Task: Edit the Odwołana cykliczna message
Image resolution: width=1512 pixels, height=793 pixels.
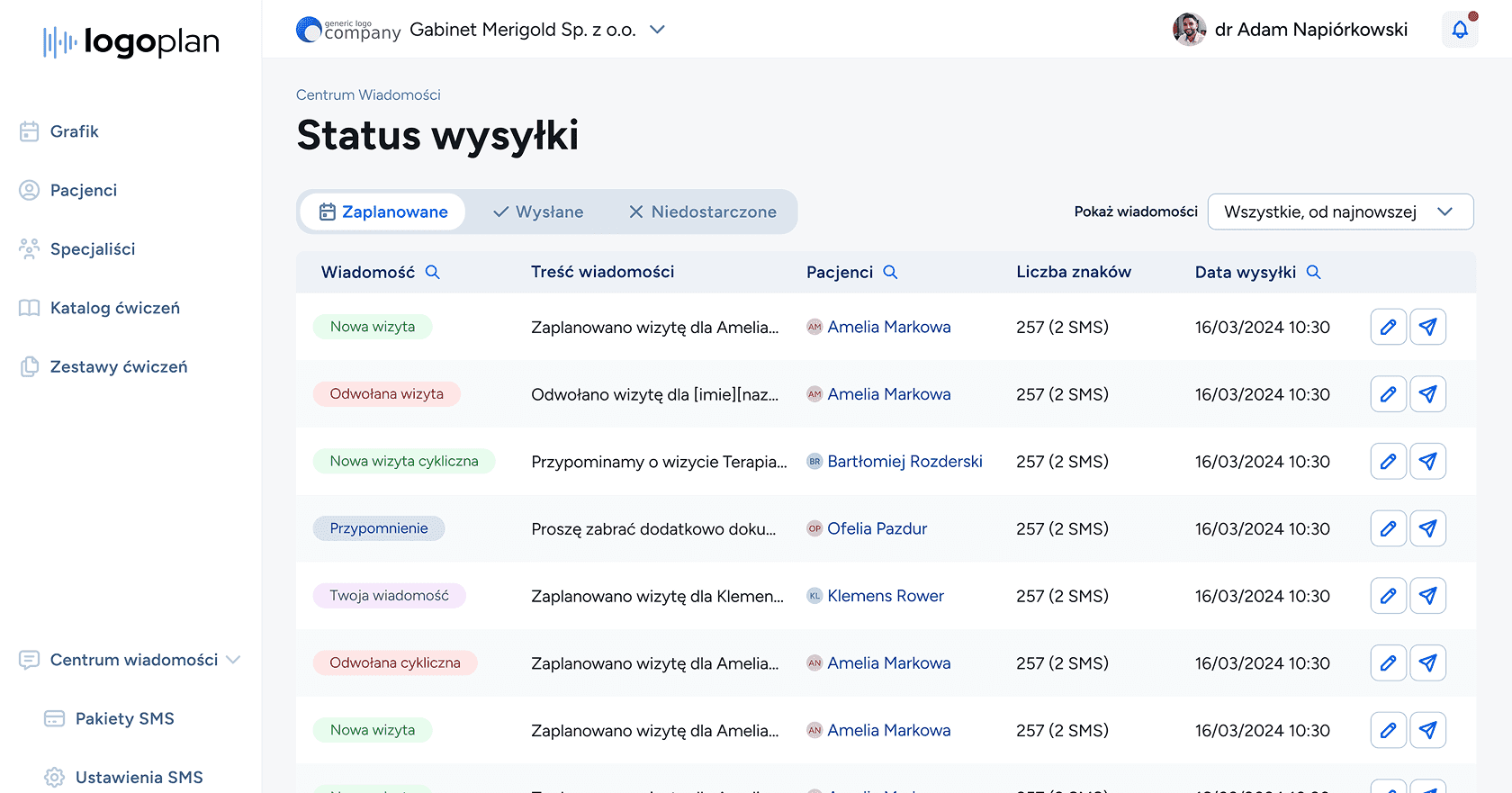Action: (1389, 663)
